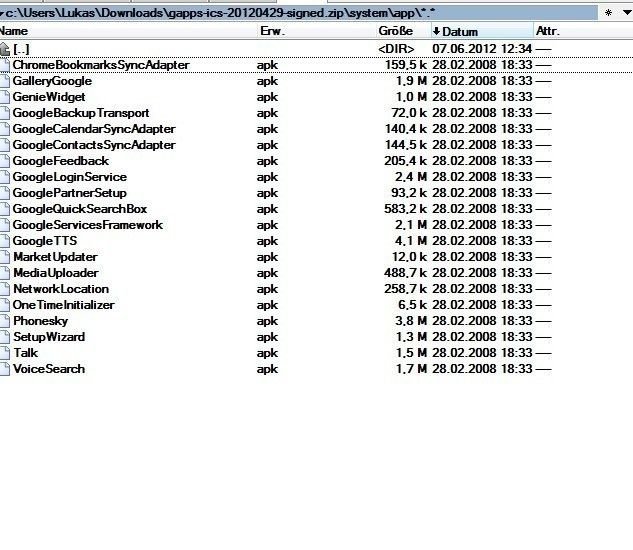Select the Talk file name
This screenshot has height=550, width=633.
(x=25, y=353)
